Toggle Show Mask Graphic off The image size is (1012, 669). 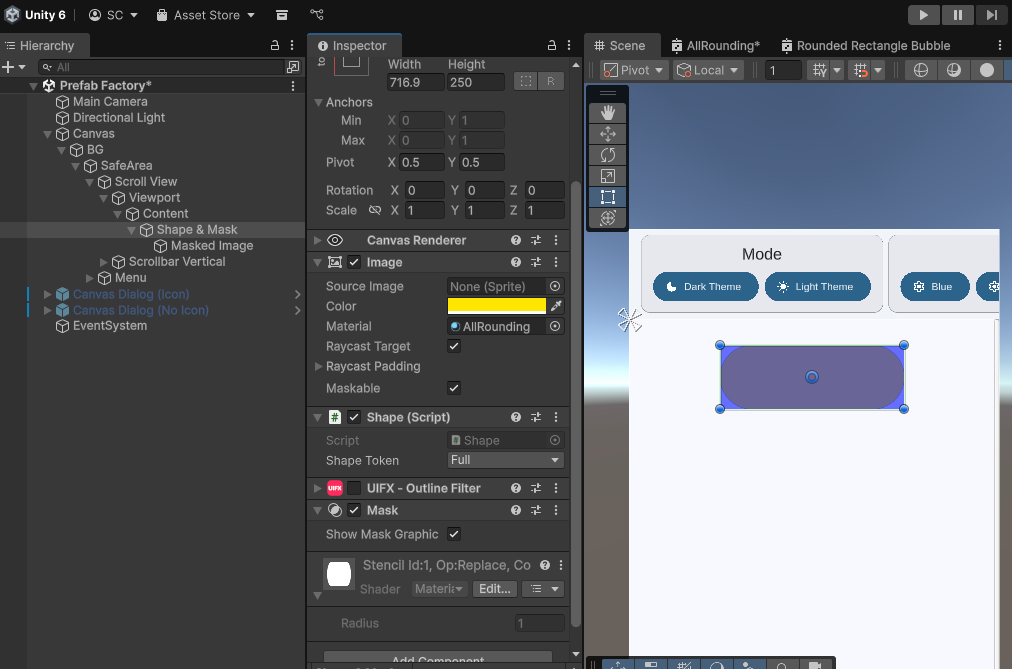(x=453, y=534)
